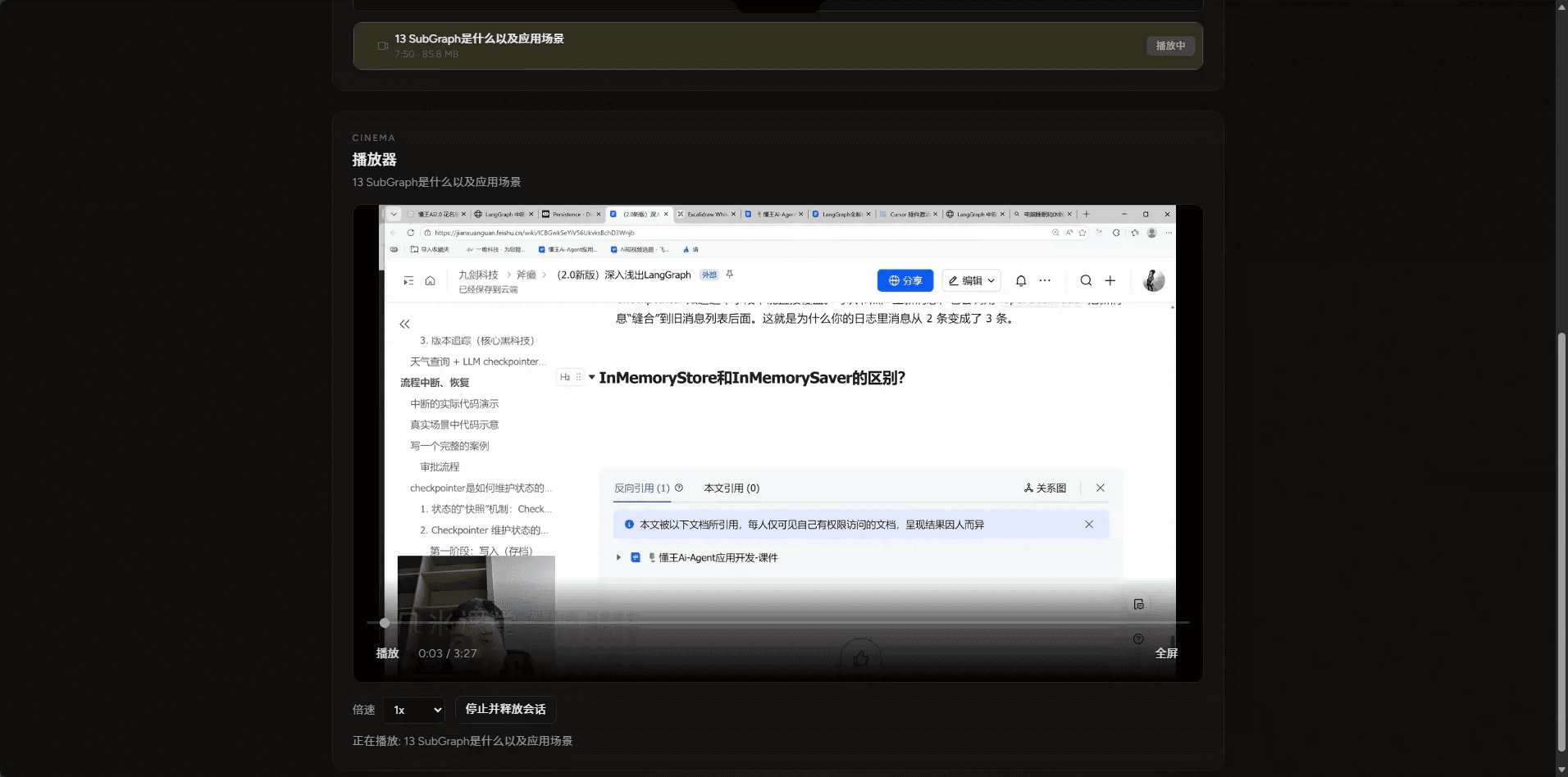Viewport: 1568px width, 777px height.
Task: Click the browser profile icon in the toolbar
Action: point(1151,233)
